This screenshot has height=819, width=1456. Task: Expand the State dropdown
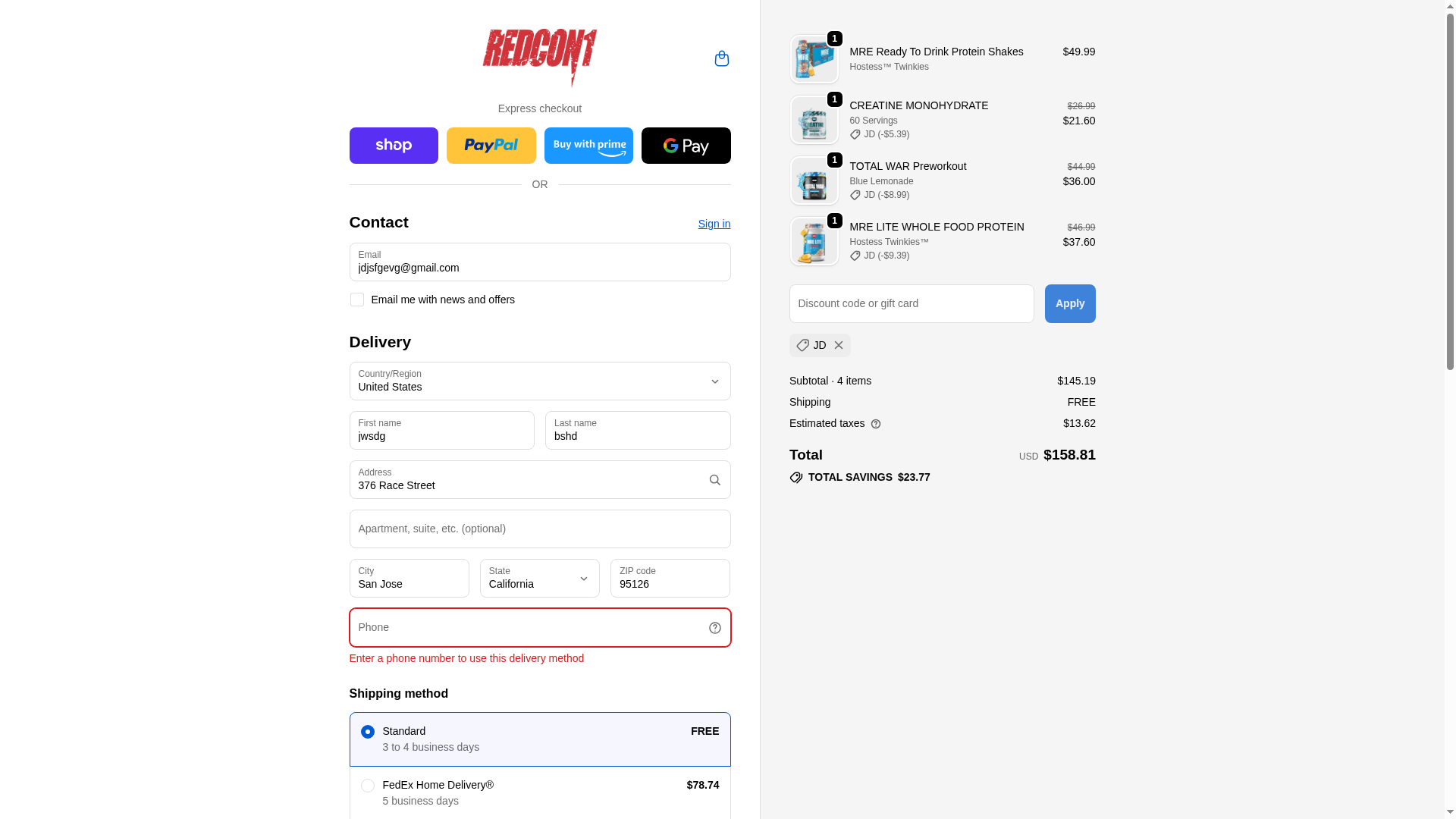pos(540,578)
